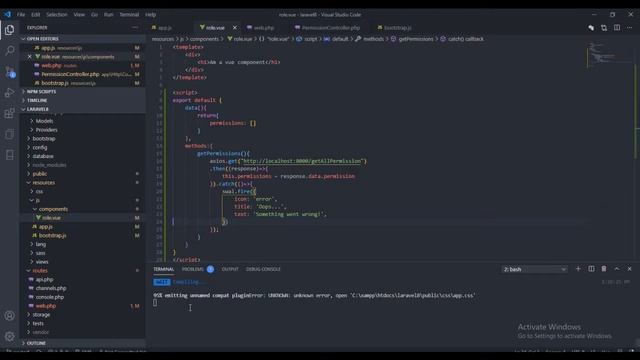
Task: Create a new terminal with plus icon
Action: click(578, 269)
